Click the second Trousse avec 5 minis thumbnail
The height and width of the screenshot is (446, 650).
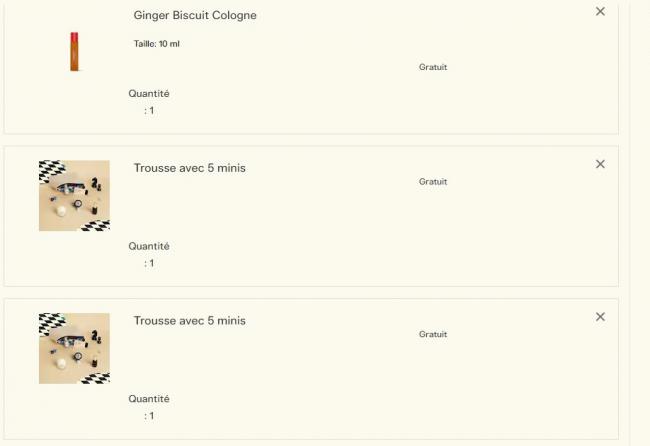74,348
